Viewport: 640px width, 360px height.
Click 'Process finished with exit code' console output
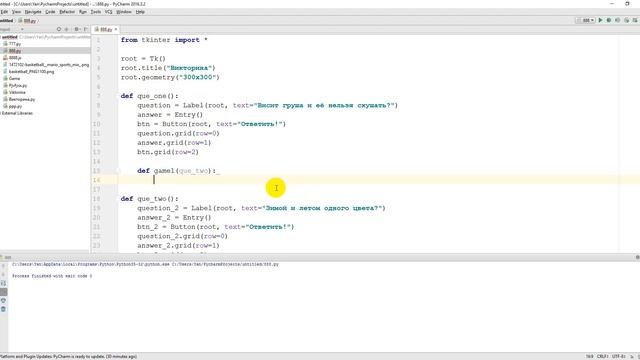click(x=52, y=276)
